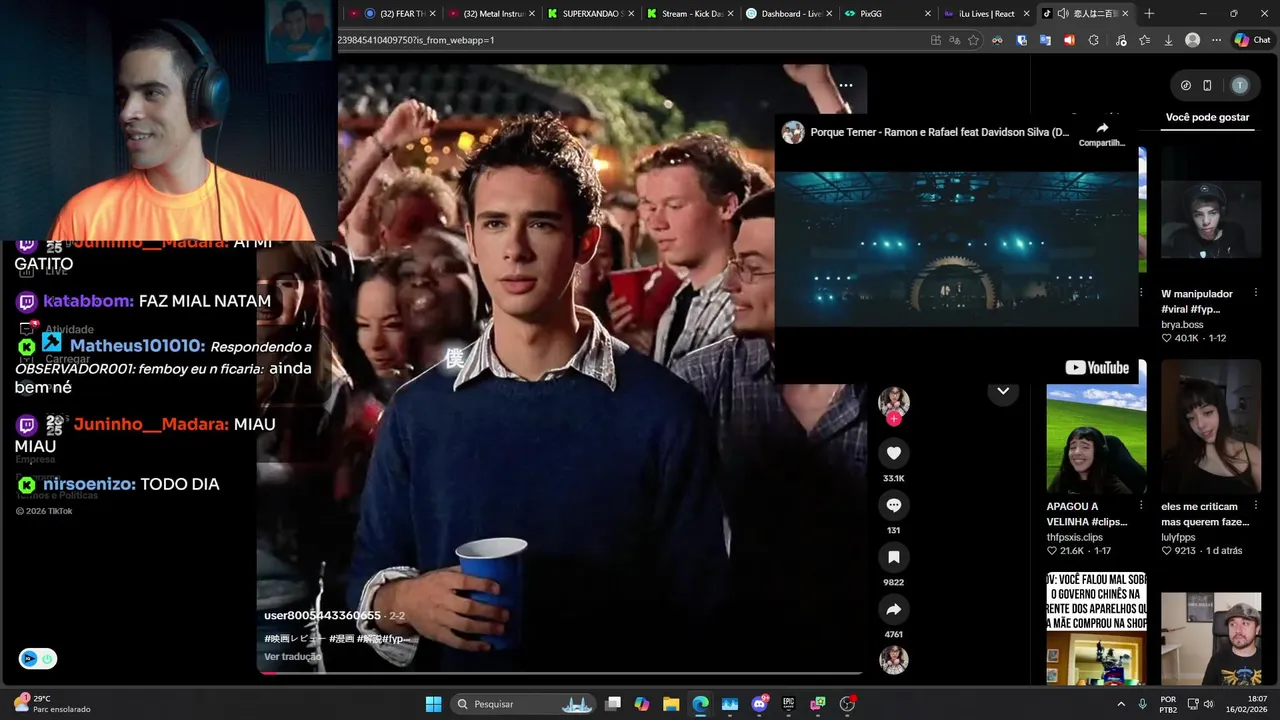Select the Você pode gostar tab
The image size is (1280, 720).
1207,117
